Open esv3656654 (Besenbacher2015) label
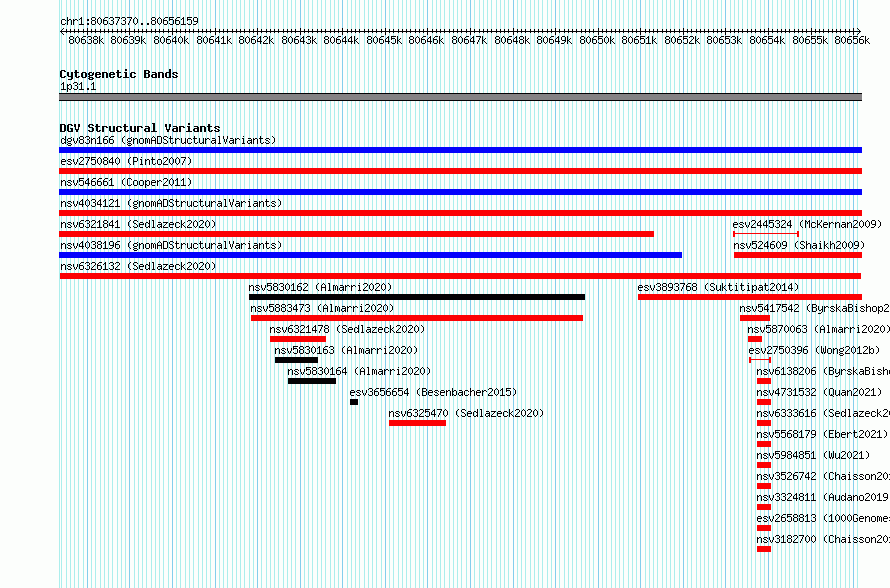The height and width of the screenshot is (588, 890). coord(433,392)
